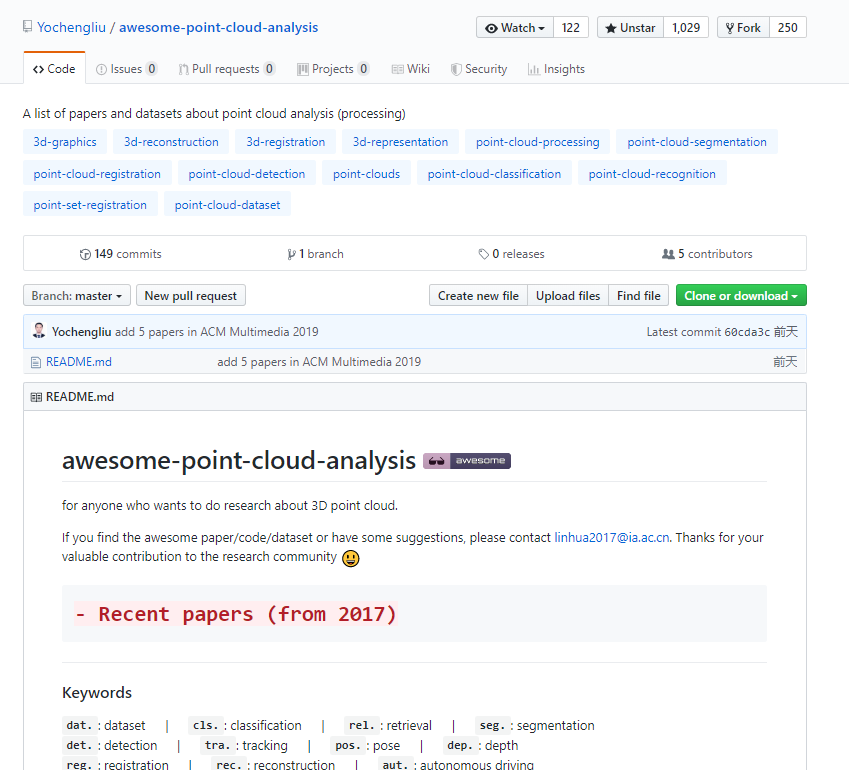Select the Code tab
849x770 pixels.
(54, 69)
